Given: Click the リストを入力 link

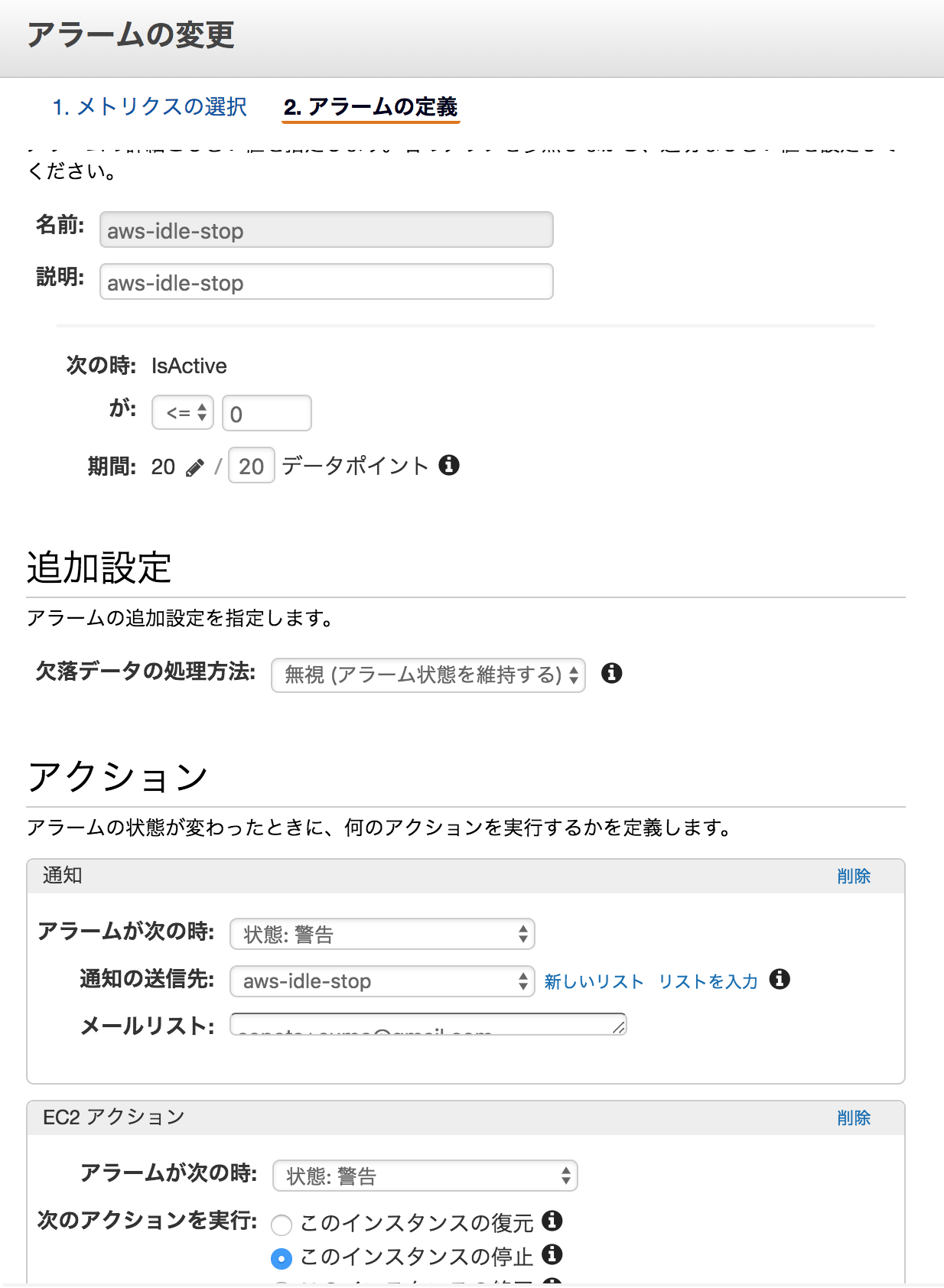Looking at the screenshot, I should coord(708,981).
